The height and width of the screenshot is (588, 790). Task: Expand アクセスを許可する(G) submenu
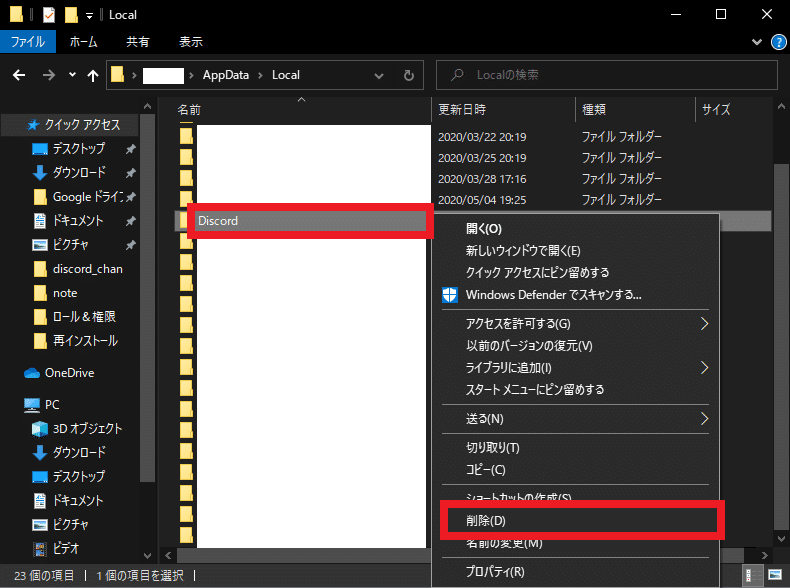[x=575, y=323]
